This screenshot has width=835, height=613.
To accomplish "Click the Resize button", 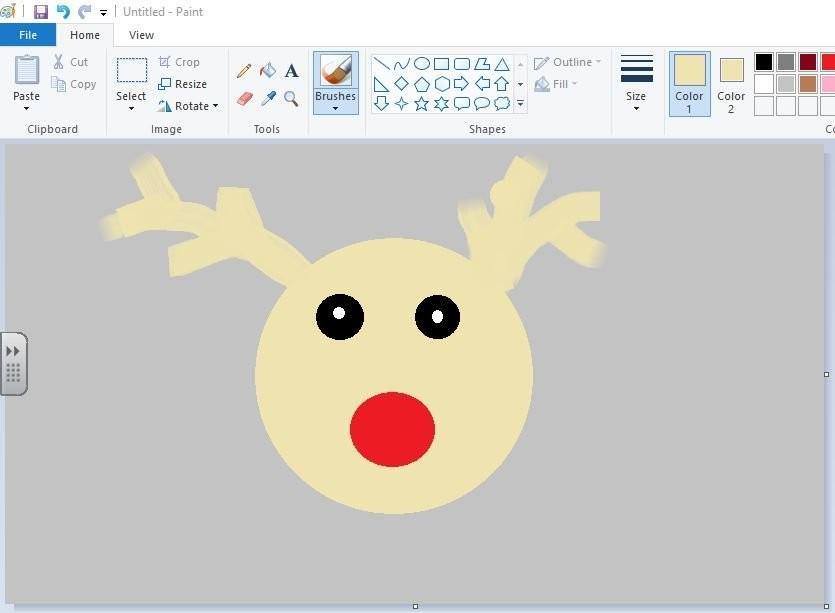I will 183,84.
